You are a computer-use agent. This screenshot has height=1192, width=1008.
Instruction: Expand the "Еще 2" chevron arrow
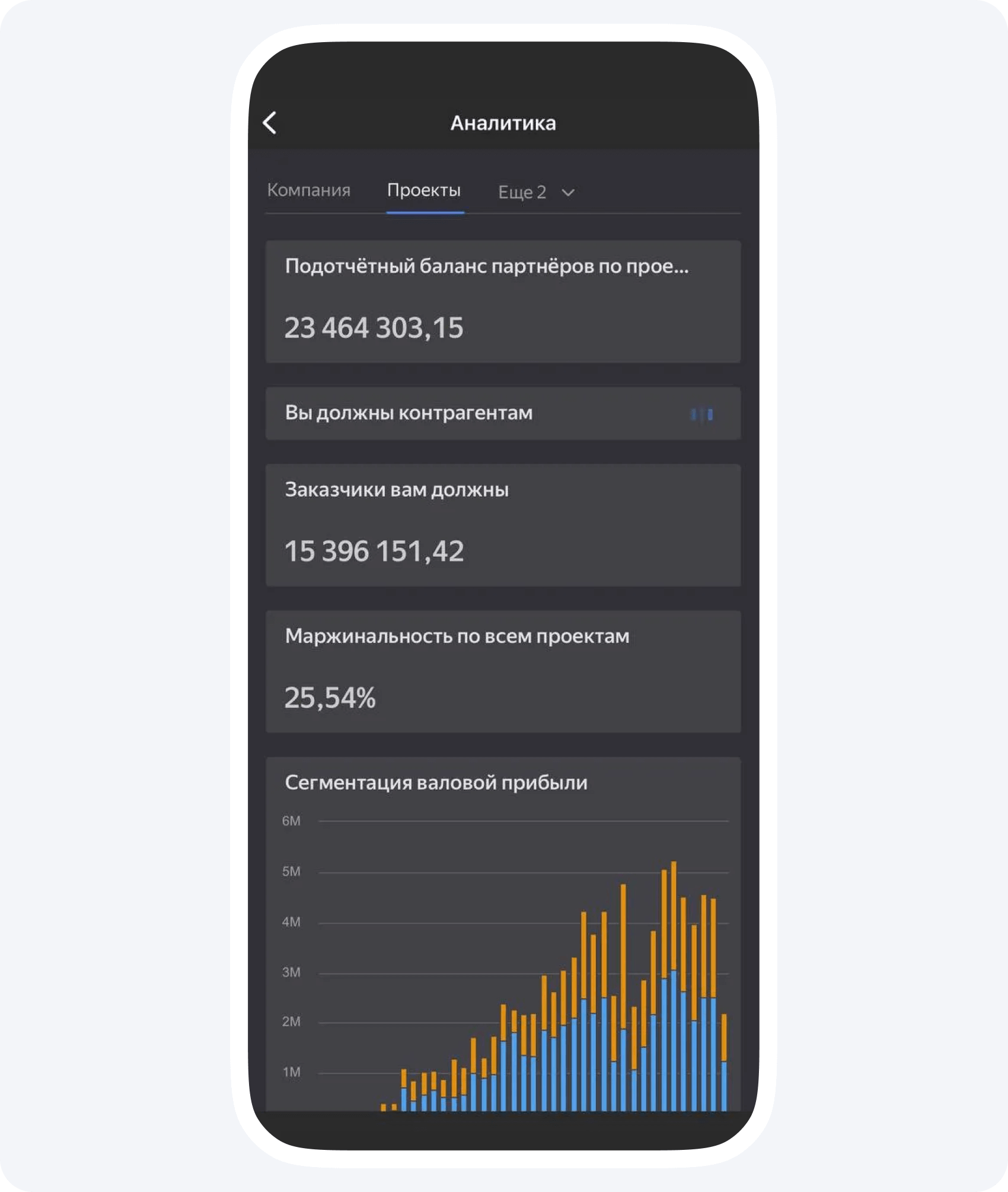[x=568, y=193]
